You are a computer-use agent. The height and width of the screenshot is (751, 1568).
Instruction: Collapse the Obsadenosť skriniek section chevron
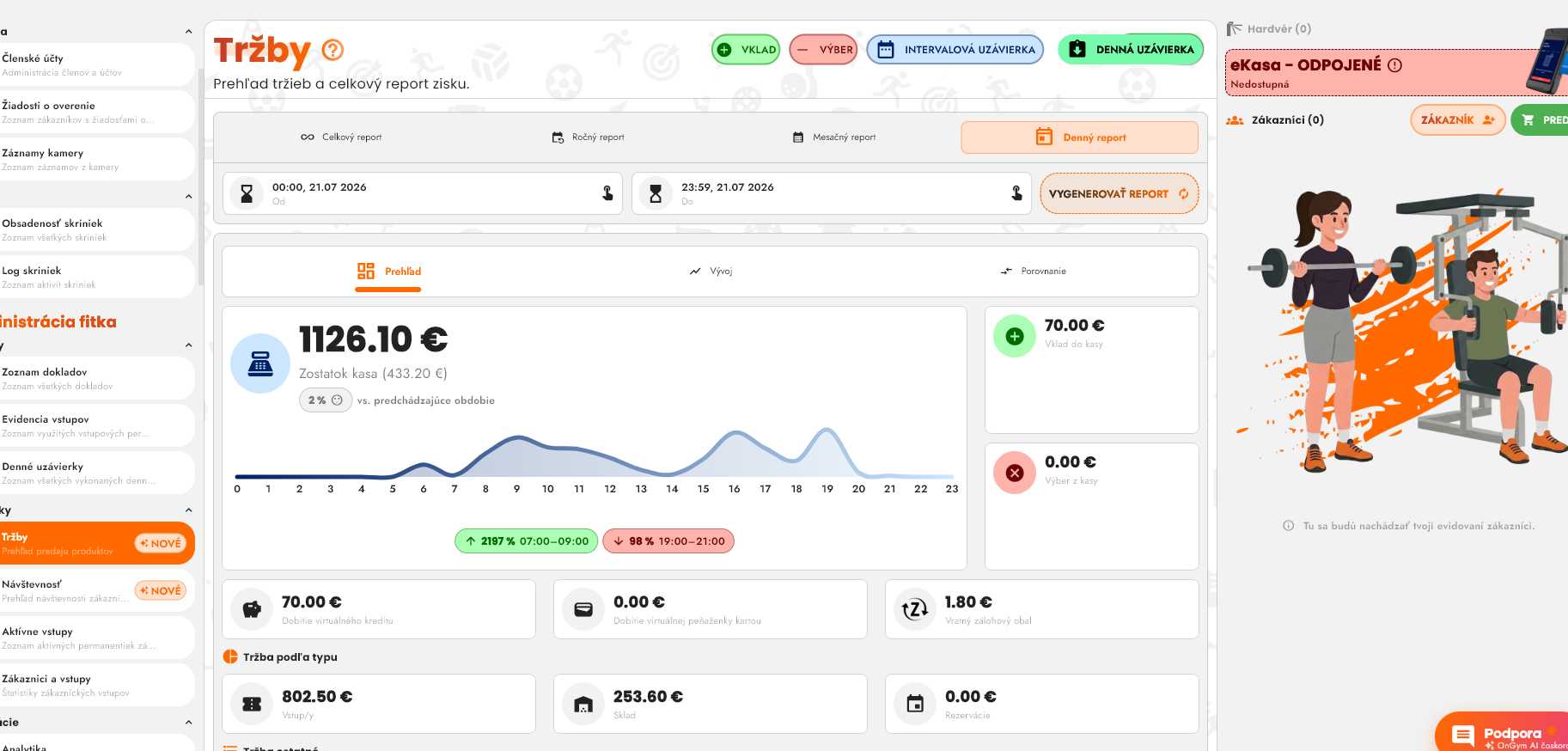tap(189, 197)
